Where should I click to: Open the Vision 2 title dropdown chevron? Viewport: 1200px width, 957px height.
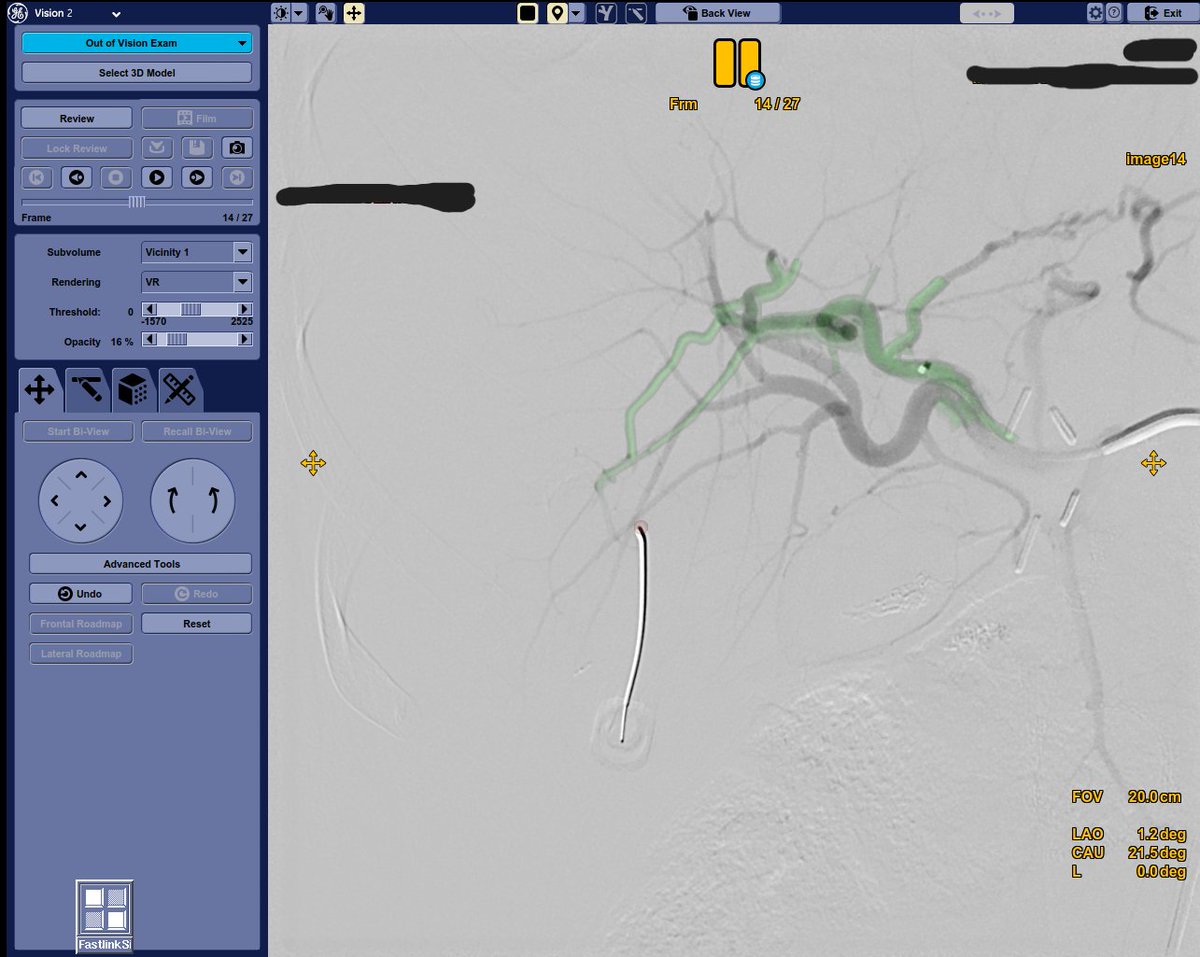click(x=117, y=14)
